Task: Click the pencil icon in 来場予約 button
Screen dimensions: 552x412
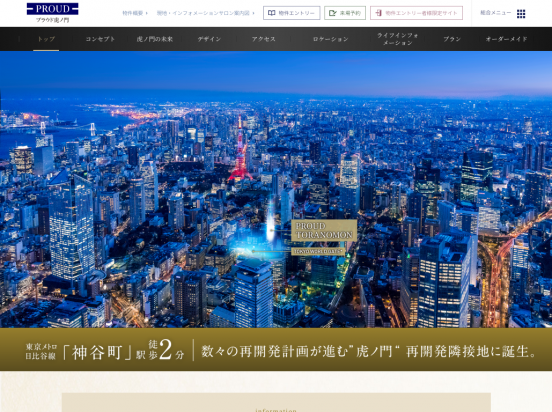Action: tap(332, 13)
